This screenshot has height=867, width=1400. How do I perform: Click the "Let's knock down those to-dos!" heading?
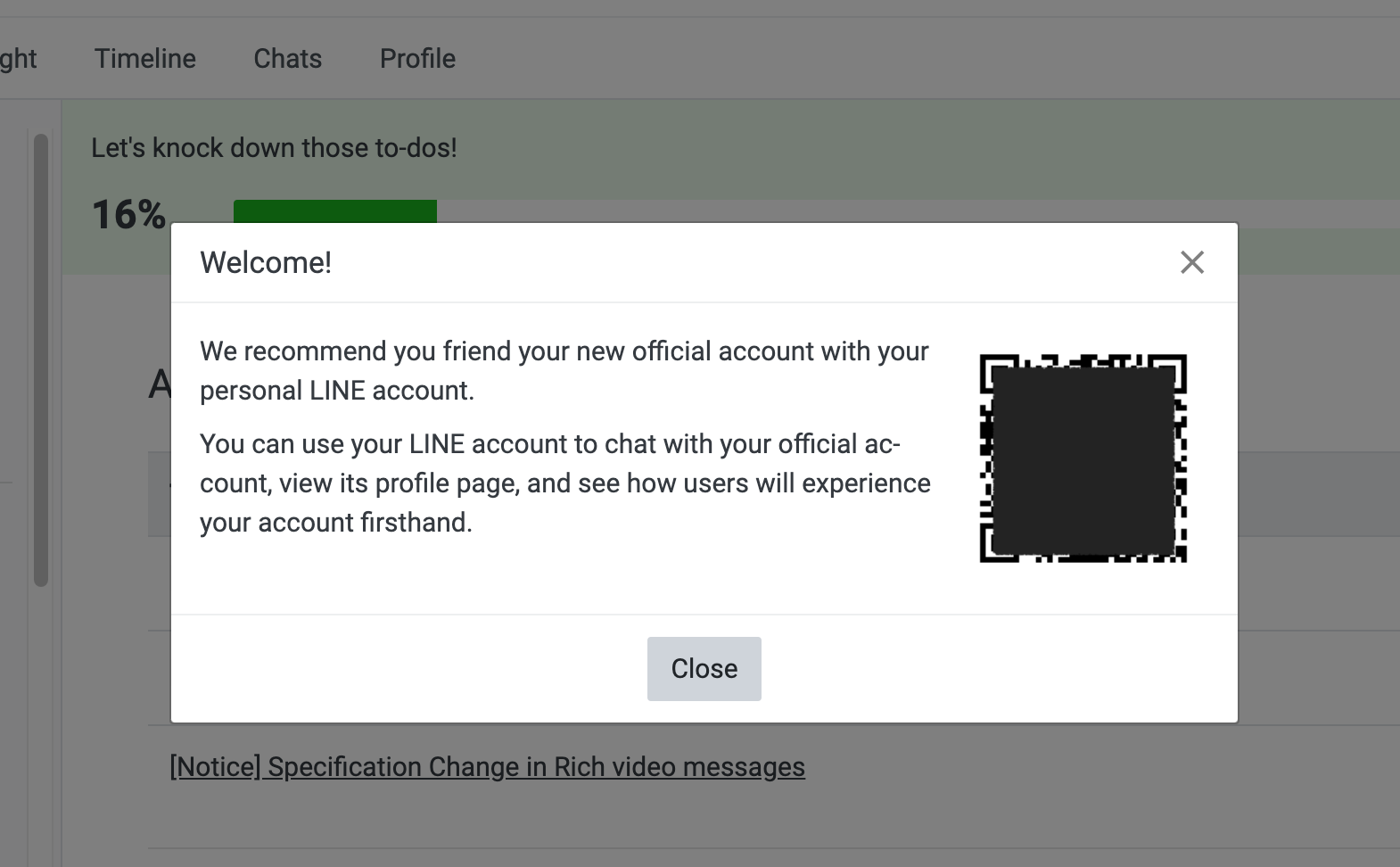point(274,148)
